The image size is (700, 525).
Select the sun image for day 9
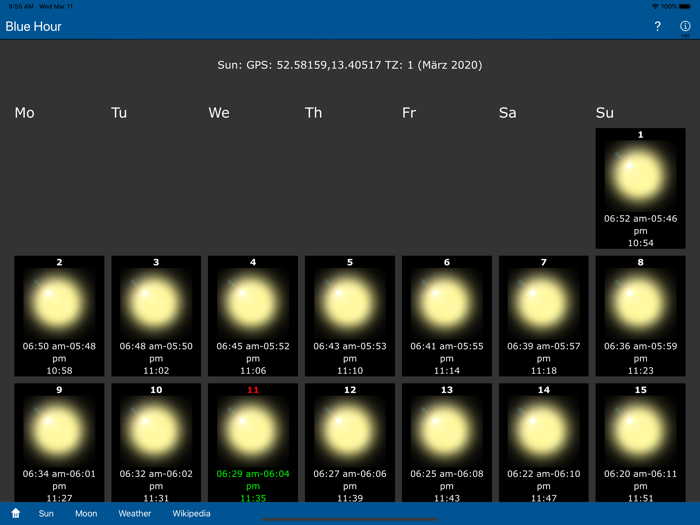point(59,431)
